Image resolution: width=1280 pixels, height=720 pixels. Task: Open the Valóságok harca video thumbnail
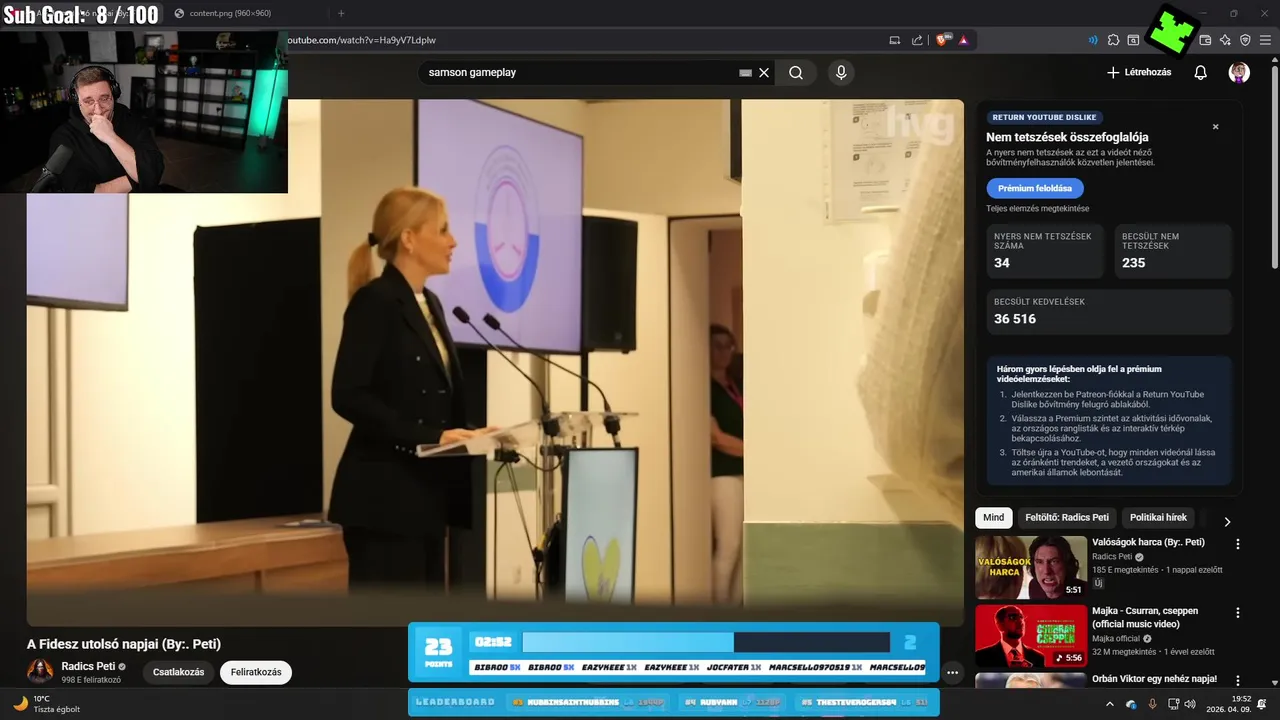pyautogui.click(x=1031, y=567)
